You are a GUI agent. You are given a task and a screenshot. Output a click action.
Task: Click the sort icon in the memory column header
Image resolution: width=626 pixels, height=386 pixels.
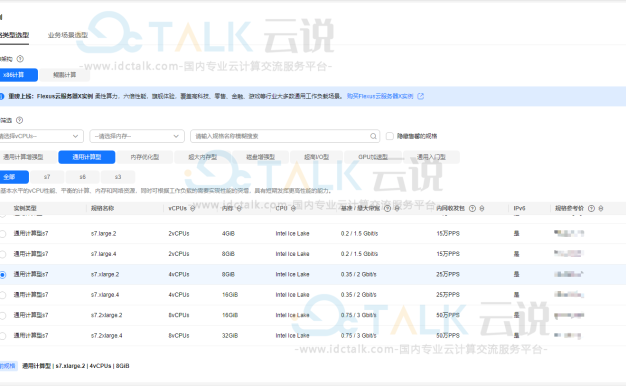coord(239,208)
